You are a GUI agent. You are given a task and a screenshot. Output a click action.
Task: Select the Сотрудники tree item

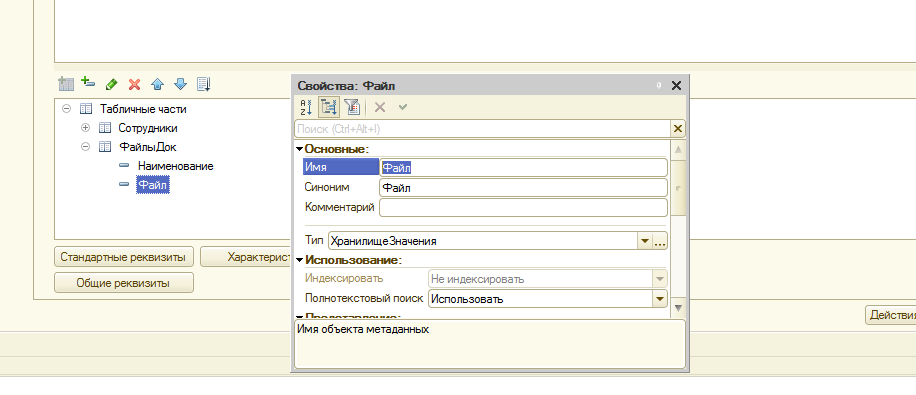tap(148, 128)
